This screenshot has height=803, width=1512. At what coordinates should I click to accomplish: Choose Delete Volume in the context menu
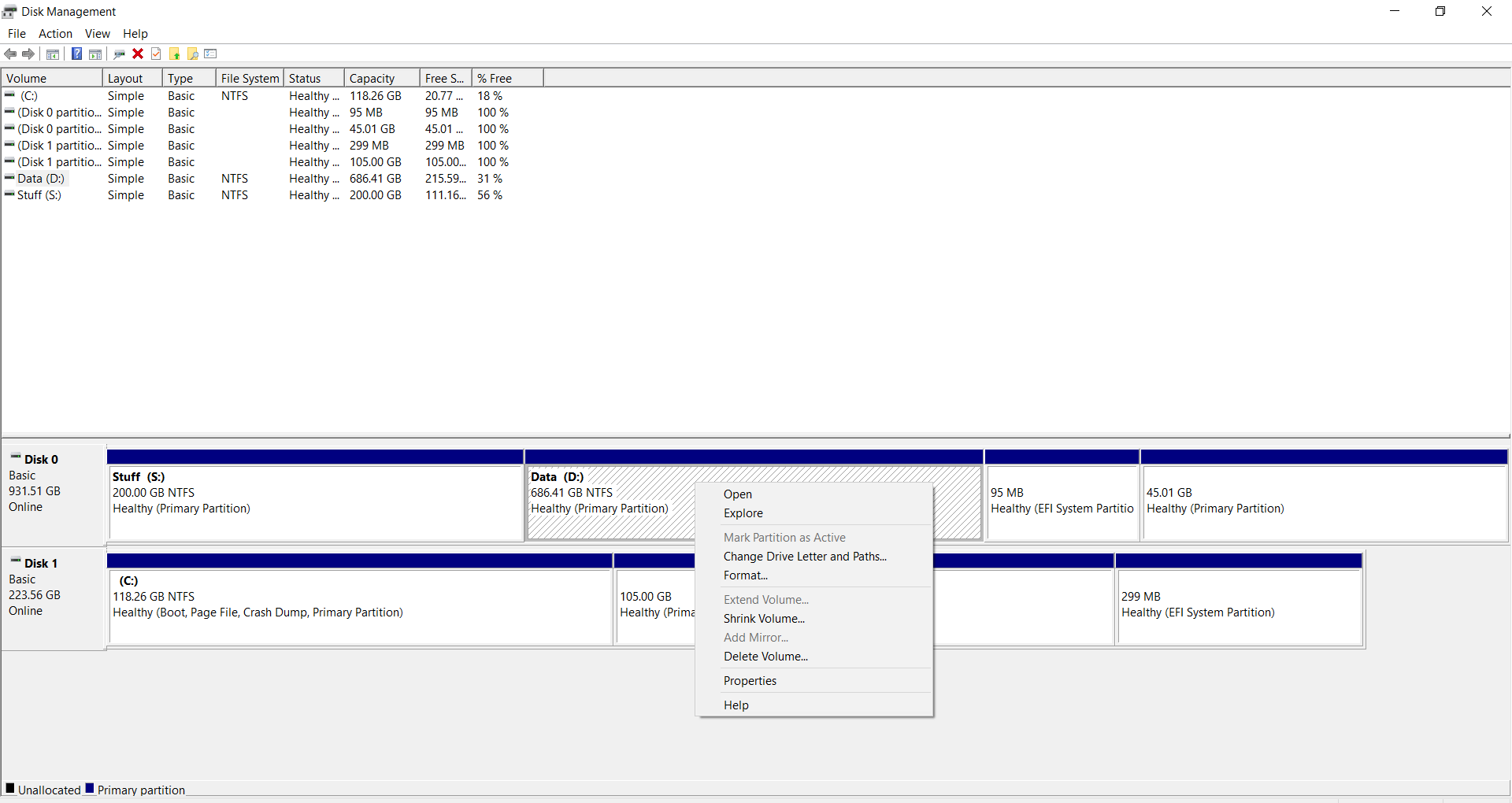[x=765, y=657]
